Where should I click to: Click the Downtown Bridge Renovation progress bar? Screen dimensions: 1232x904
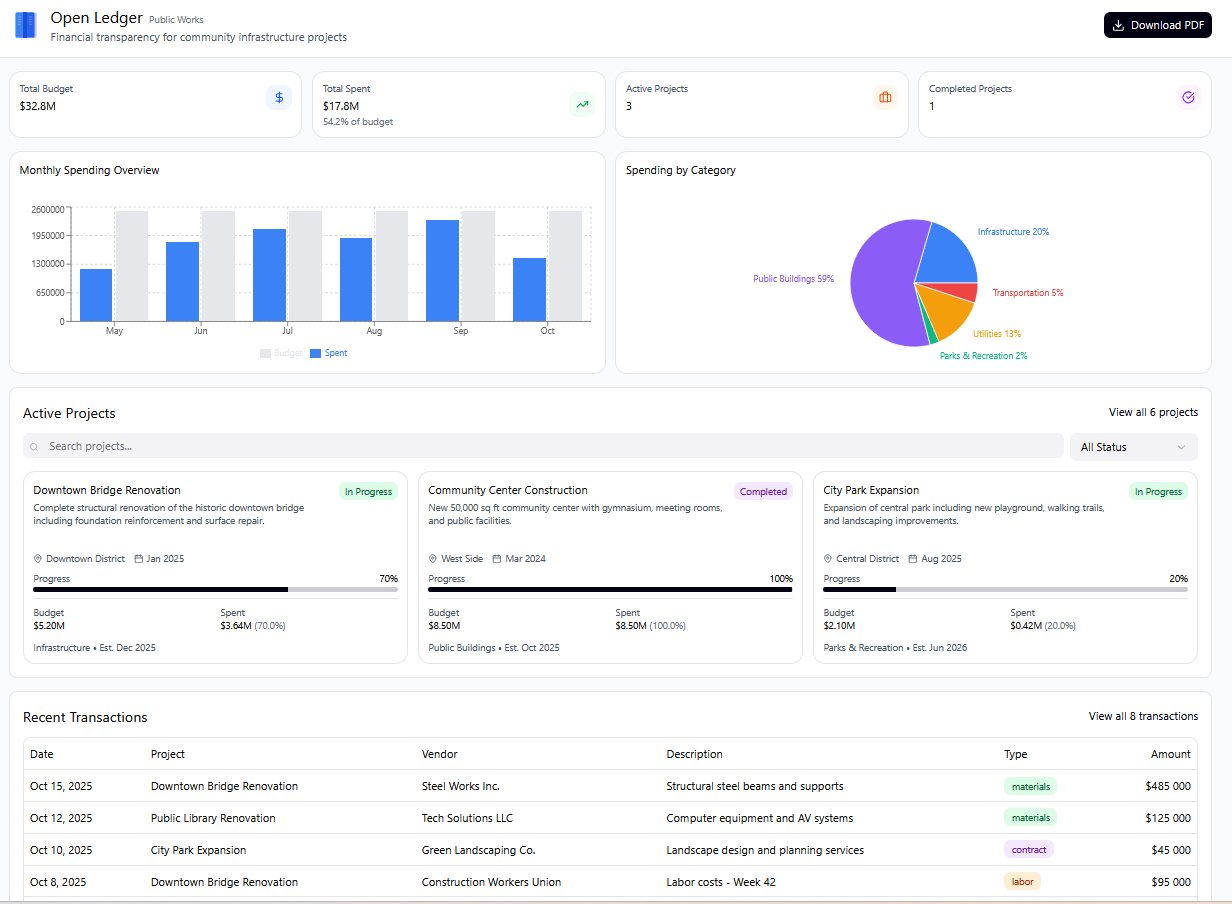[x=215, y=590]
